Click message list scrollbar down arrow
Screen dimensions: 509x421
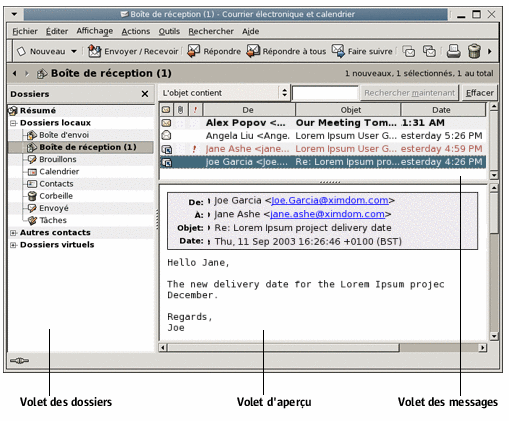point(494,175)
